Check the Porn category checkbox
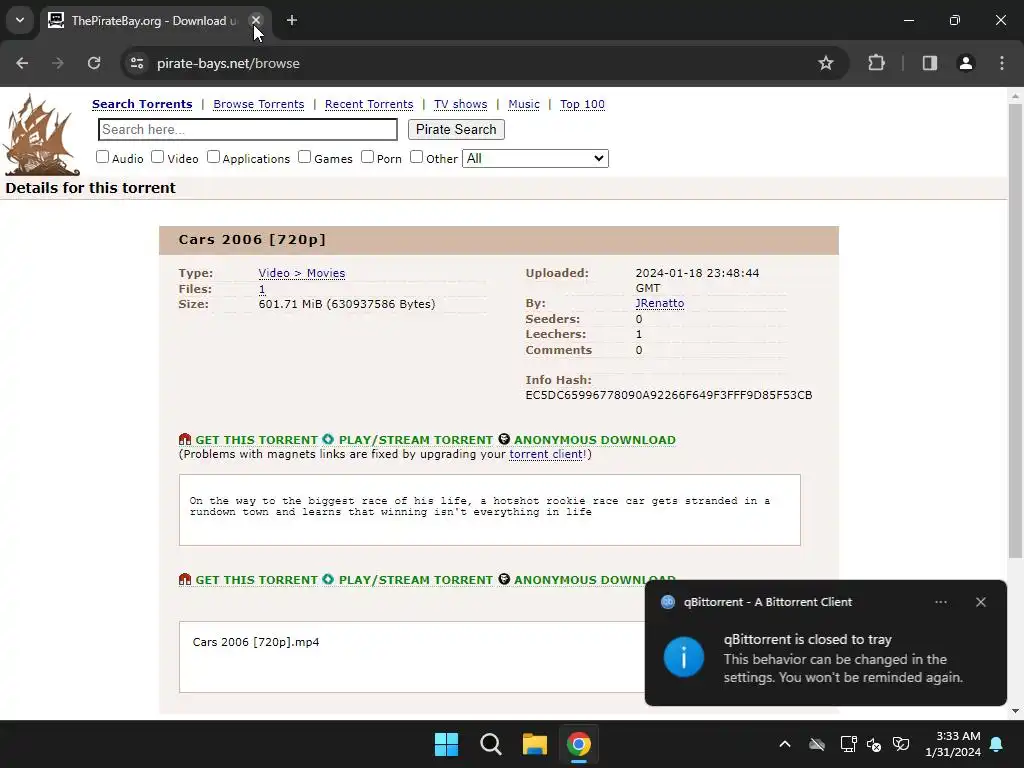The image size is (1024, 768). coord(368,157)
